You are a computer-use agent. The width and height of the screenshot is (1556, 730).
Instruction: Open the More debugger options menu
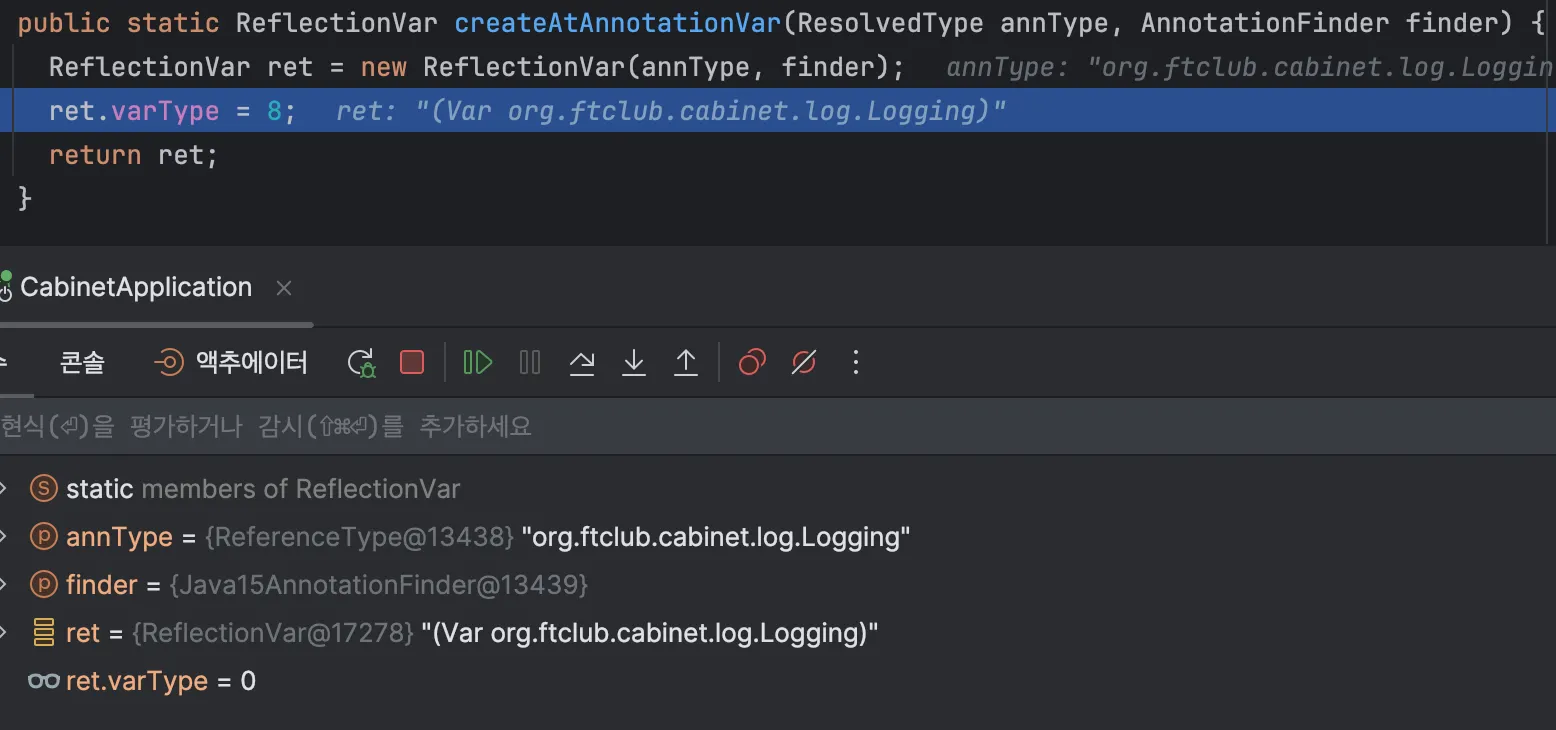pos(855,362)
